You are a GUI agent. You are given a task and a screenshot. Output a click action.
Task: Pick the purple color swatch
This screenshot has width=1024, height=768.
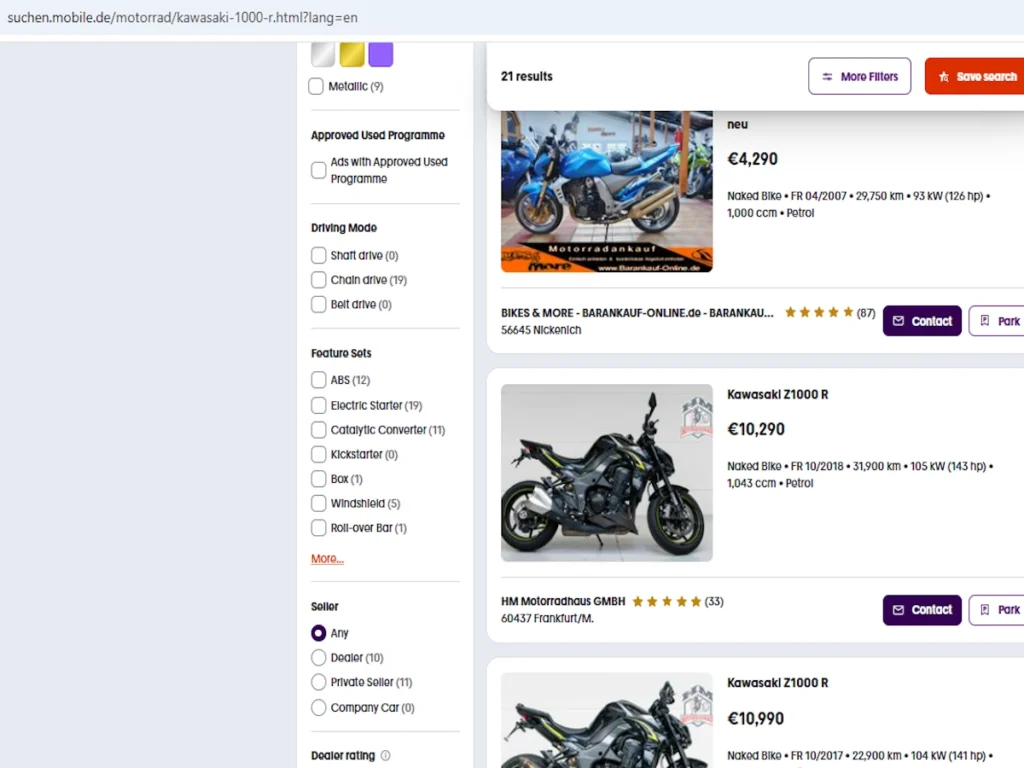point(381,54)
